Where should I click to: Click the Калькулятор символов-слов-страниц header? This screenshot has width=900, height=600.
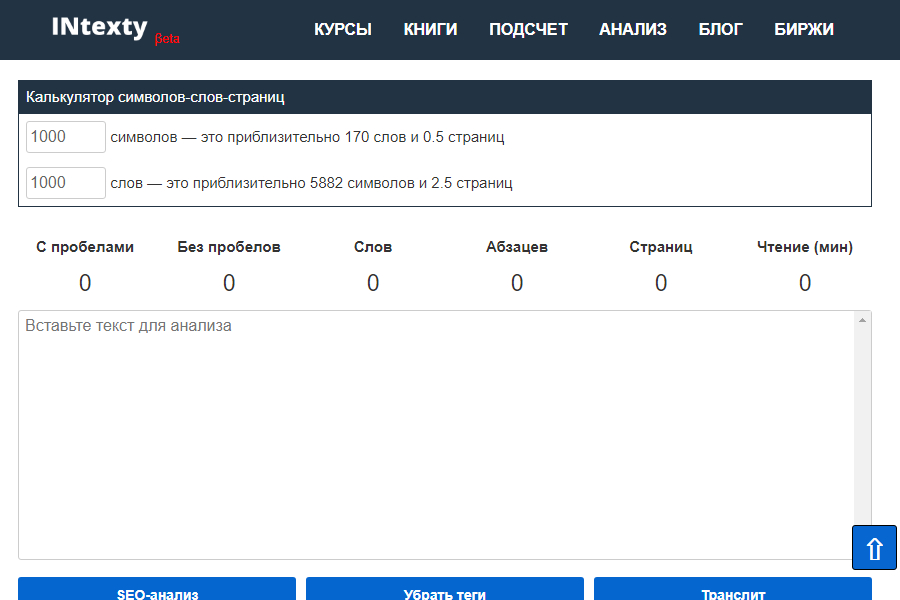[x=156, y=98]
